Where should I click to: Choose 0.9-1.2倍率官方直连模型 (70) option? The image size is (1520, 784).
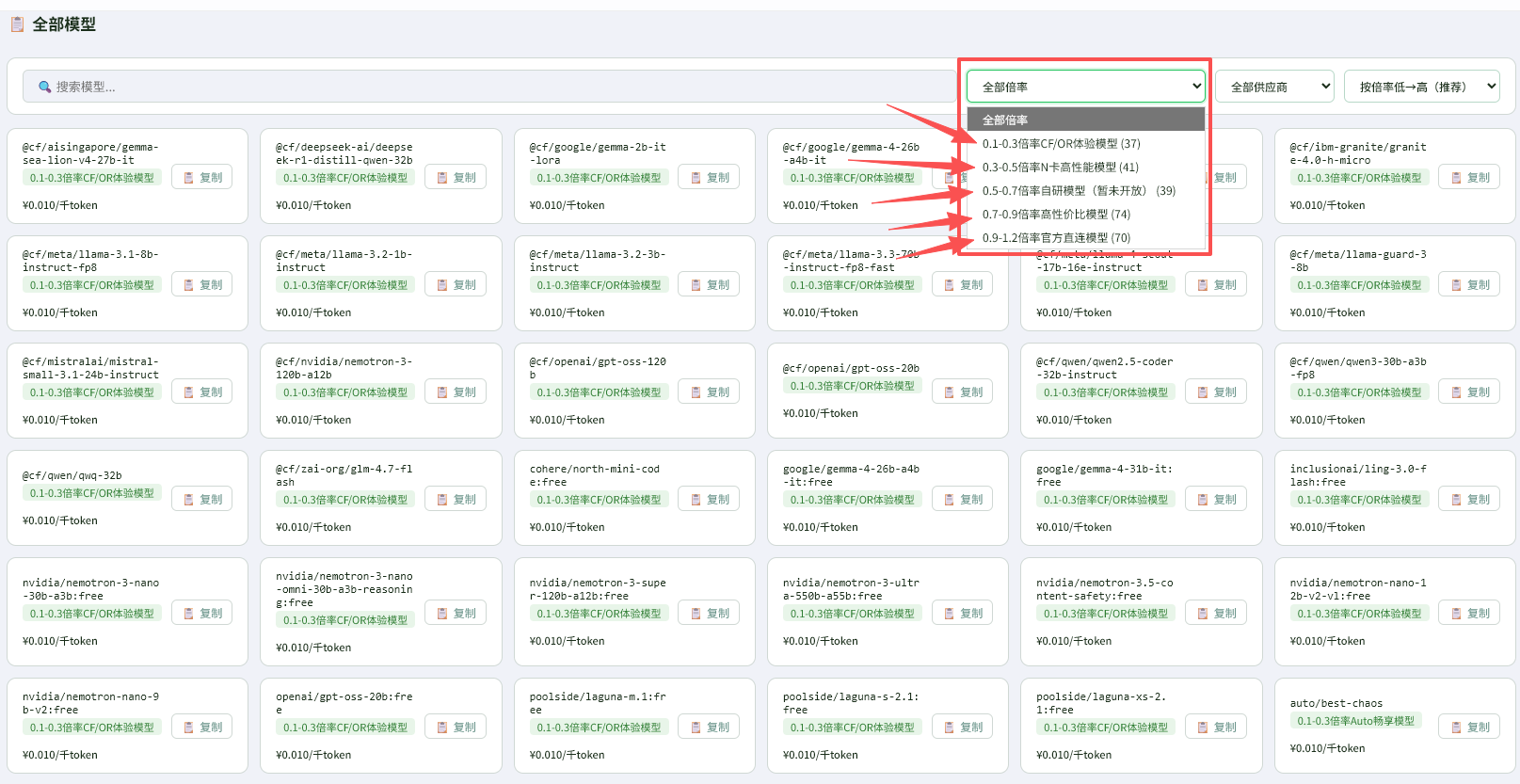1086,238
